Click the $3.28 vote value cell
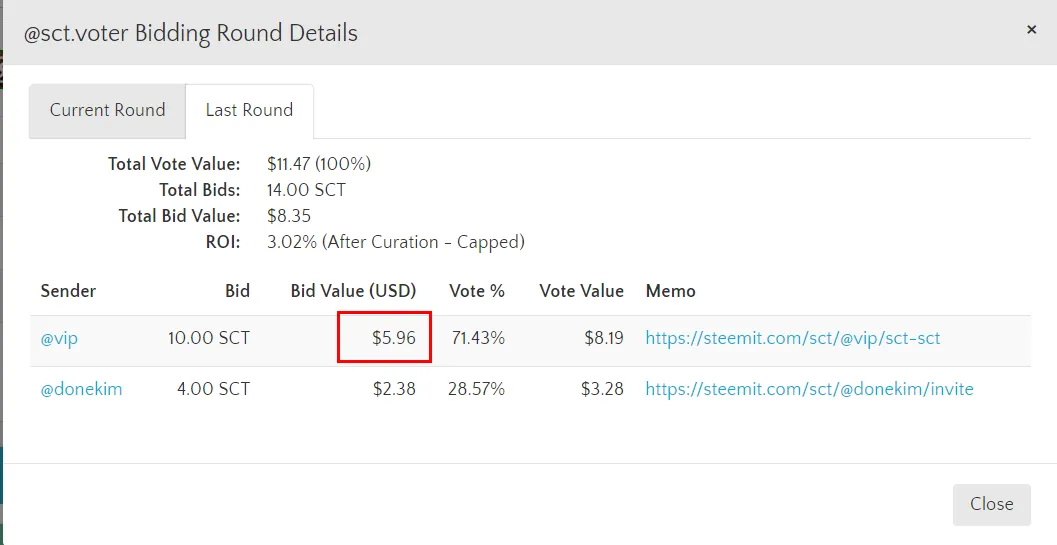 (602, 389)
